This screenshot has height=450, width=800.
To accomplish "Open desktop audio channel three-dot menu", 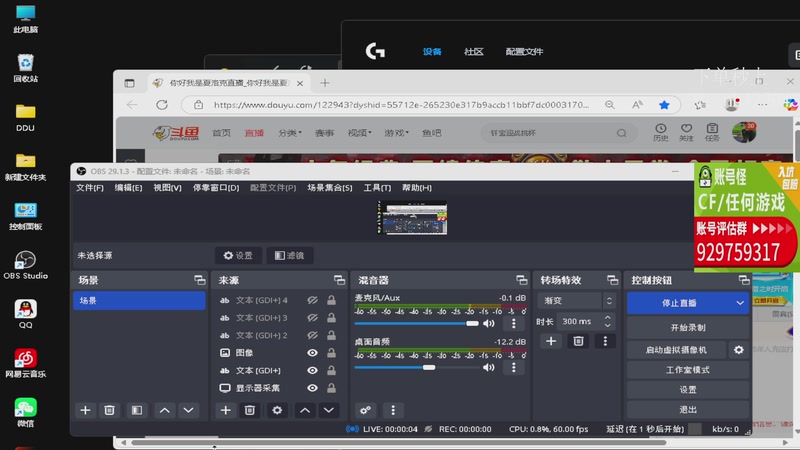I will point(514,367).
